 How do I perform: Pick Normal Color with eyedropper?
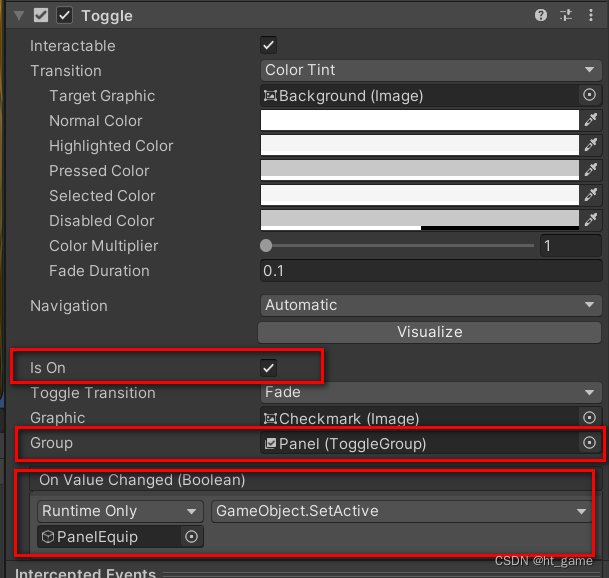[591, 120]
